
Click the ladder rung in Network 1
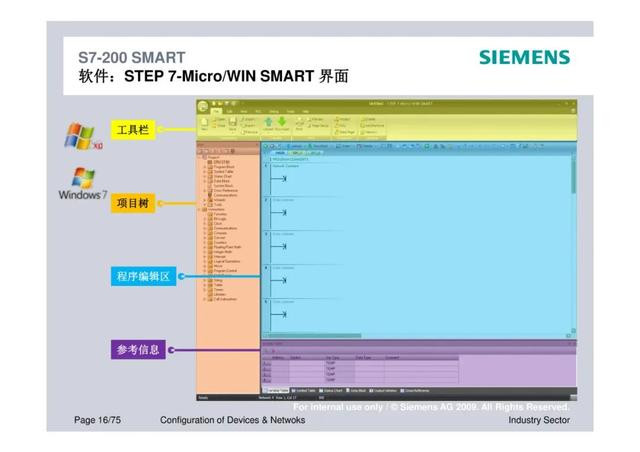point(278,178)
